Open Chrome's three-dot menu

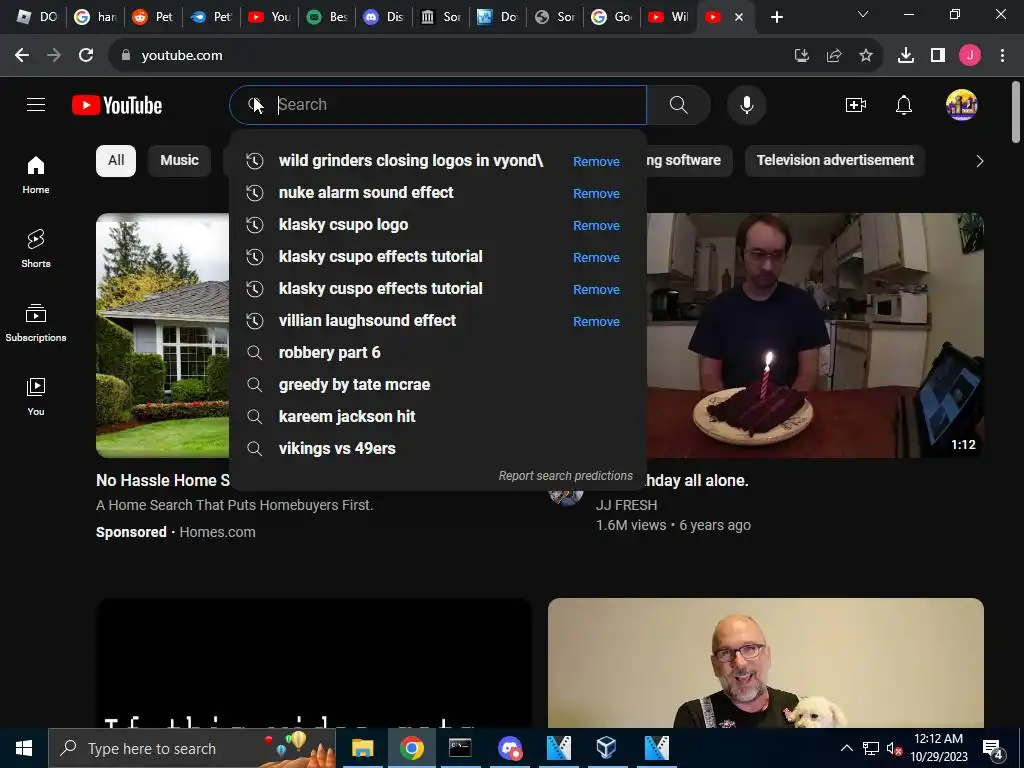coord(1002,56)
